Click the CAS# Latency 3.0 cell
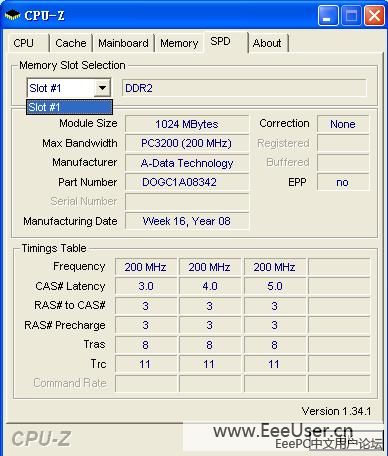 click(x=146, y=286)
